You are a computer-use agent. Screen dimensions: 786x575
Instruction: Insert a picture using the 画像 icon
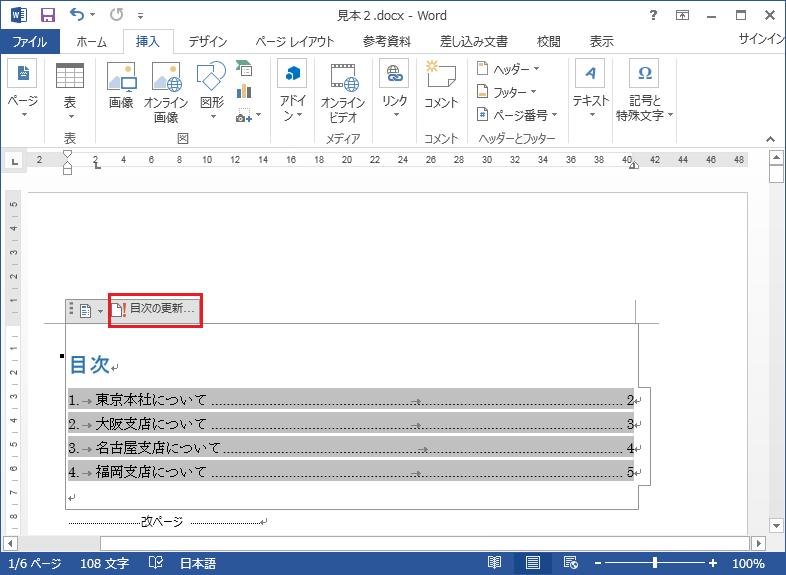(121, 86)
